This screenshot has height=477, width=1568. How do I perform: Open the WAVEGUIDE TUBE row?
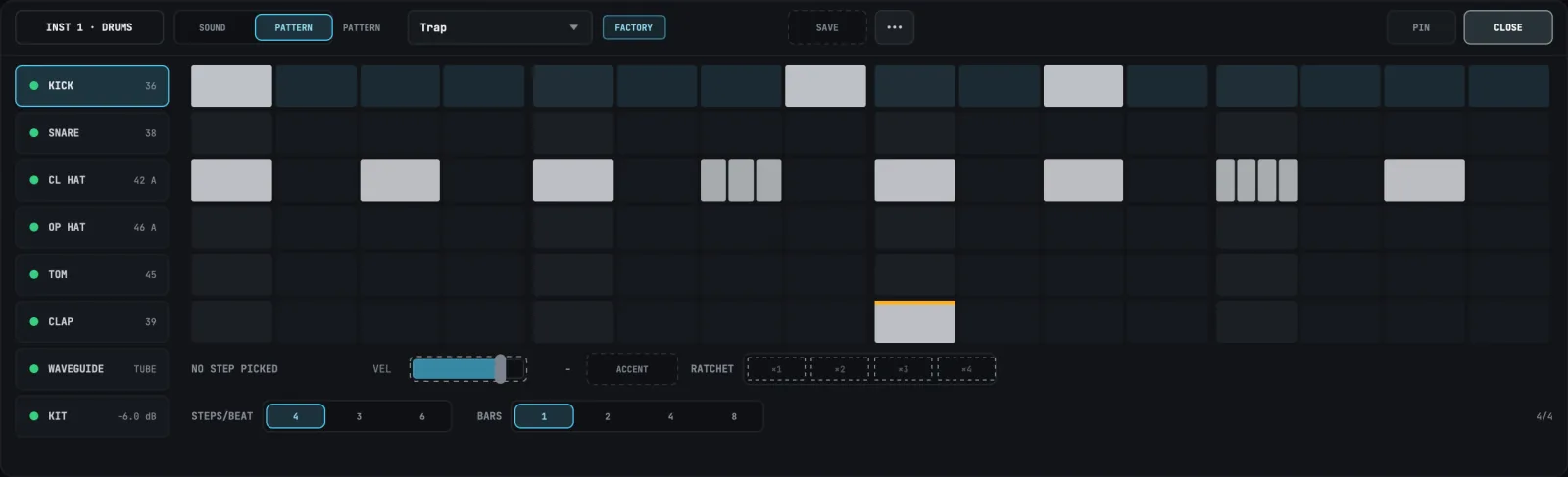(92, 369)
